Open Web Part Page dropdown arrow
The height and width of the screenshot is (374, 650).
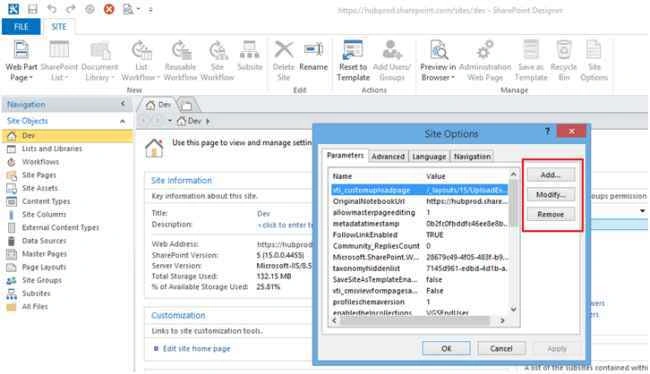pos(31,78)
